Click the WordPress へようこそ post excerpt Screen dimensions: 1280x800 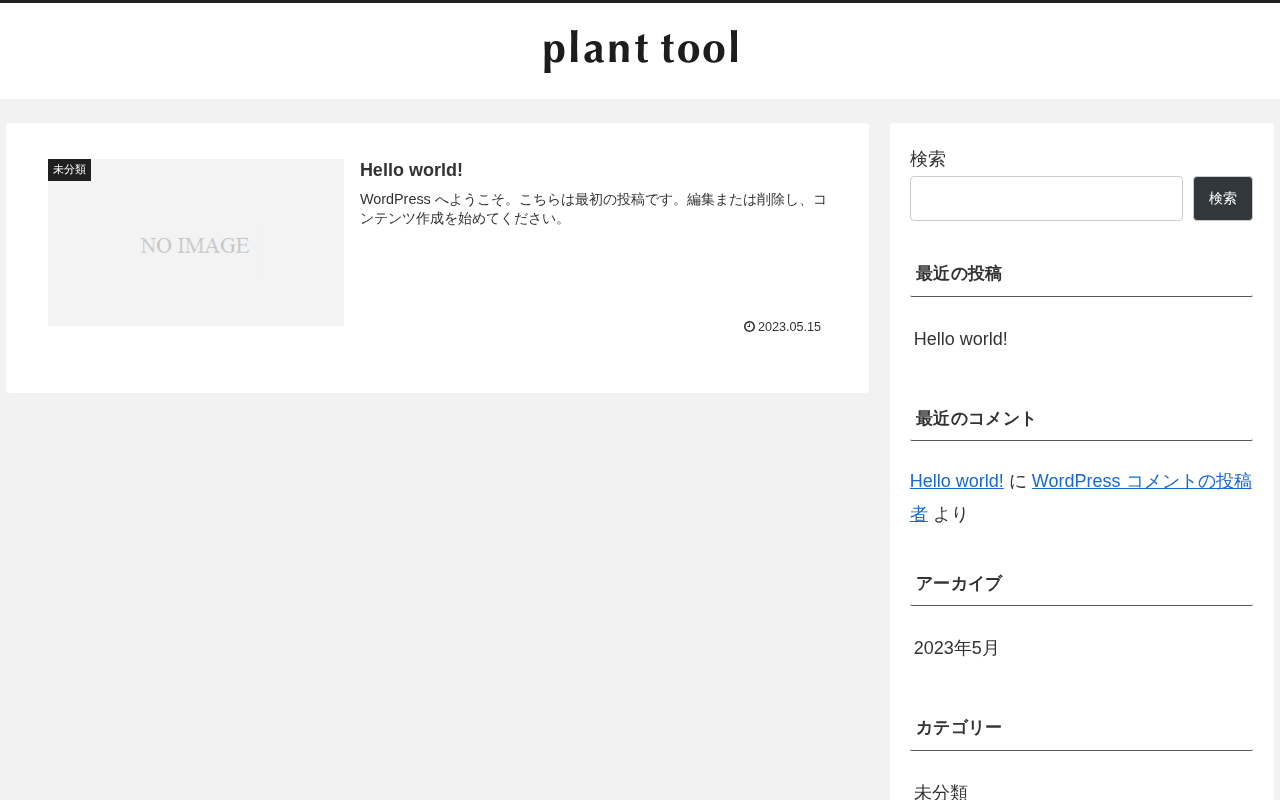[x=593, y=209]
